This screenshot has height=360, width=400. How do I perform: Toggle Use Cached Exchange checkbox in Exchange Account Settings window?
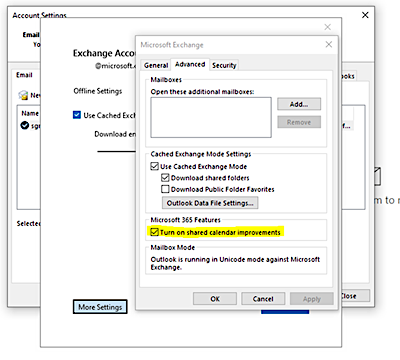pos(77,115)
